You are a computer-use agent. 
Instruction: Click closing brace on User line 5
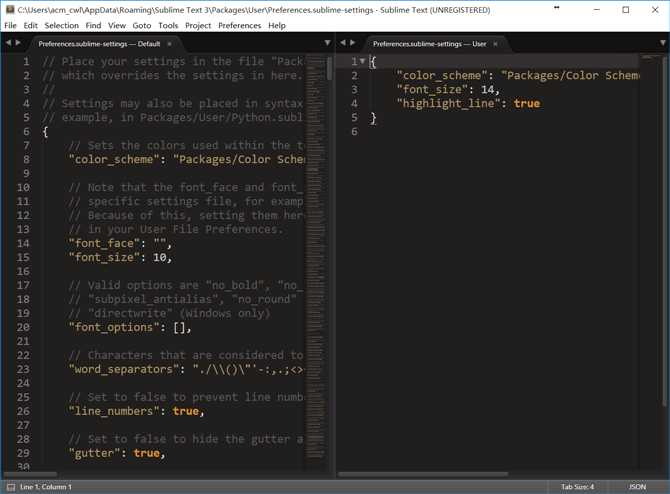click(373, 118)
